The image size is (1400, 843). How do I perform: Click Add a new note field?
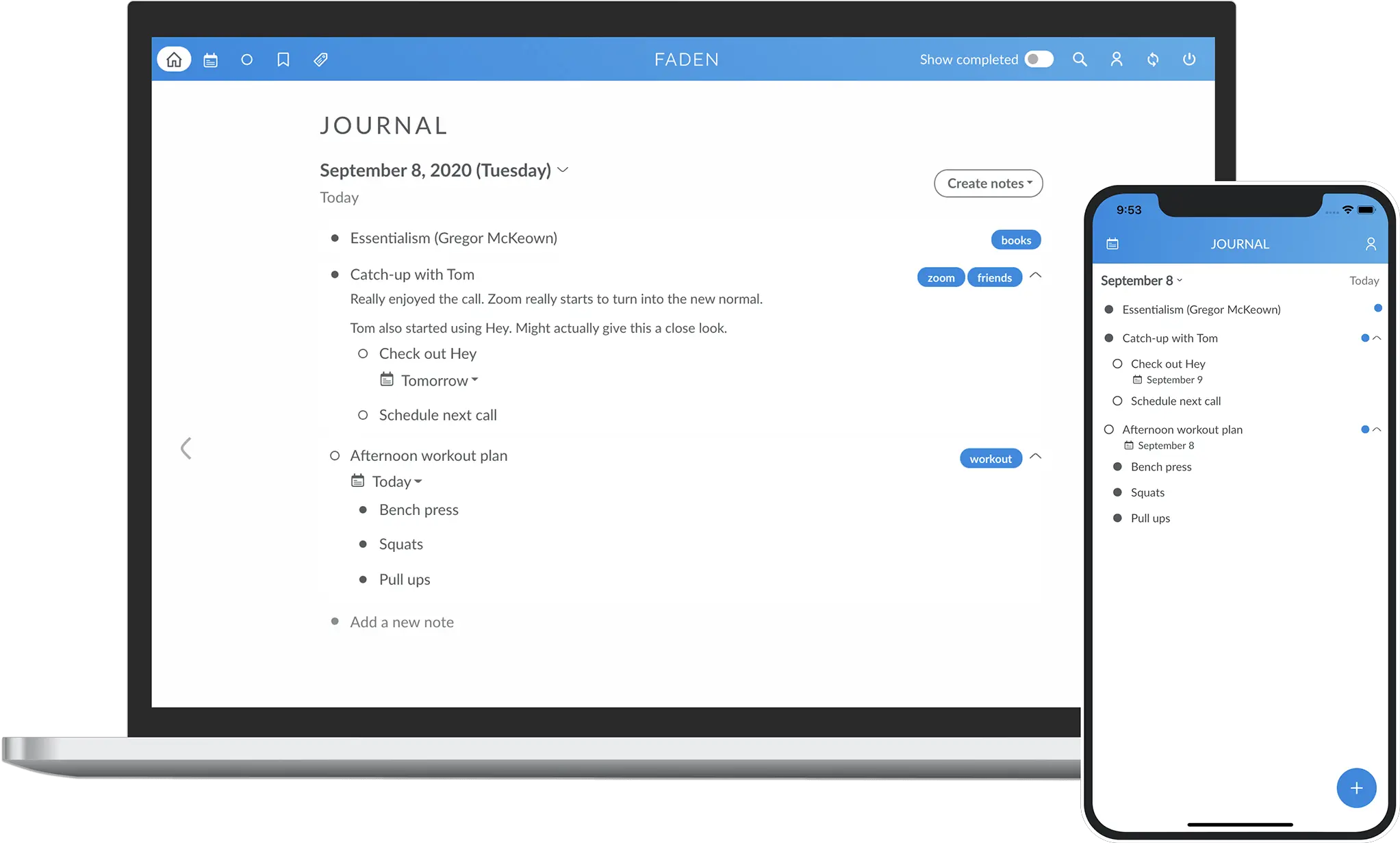[x=400, y=620]
